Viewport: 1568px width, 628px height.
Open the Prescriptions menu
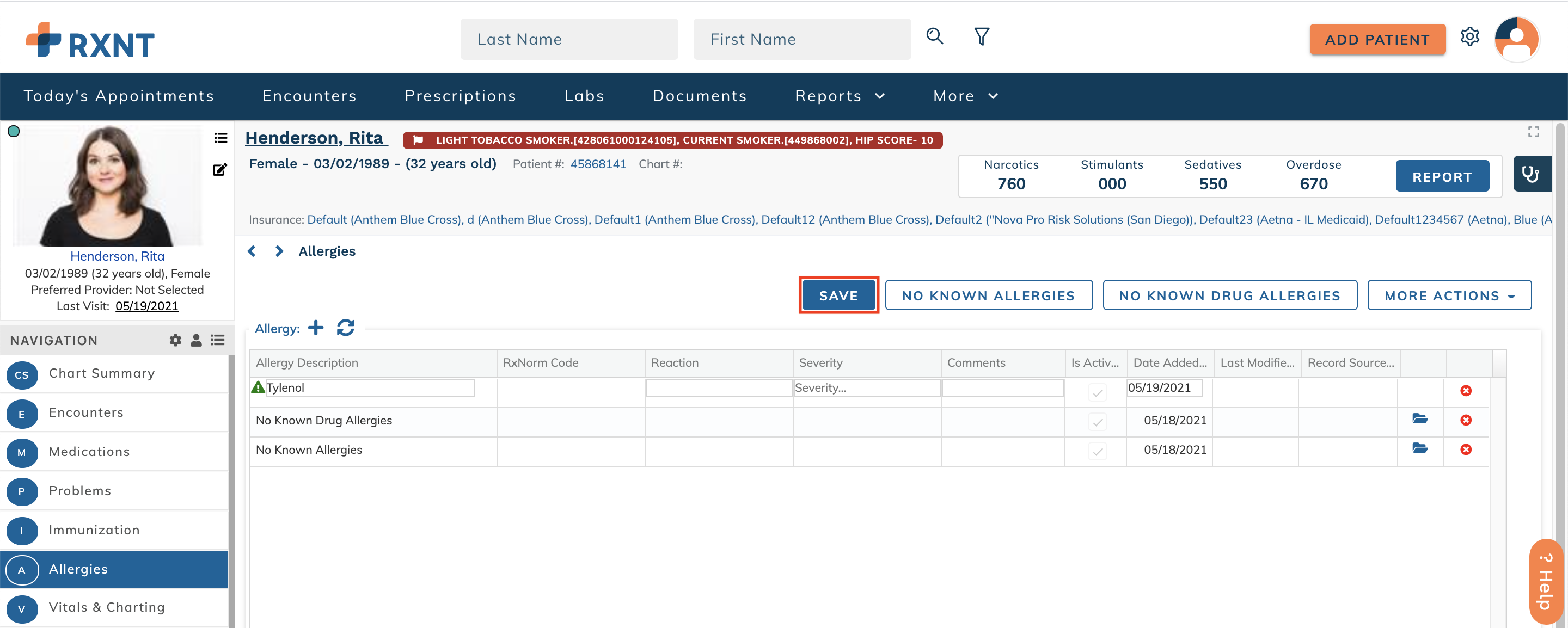pyautogui.click(x=460, y=96)
